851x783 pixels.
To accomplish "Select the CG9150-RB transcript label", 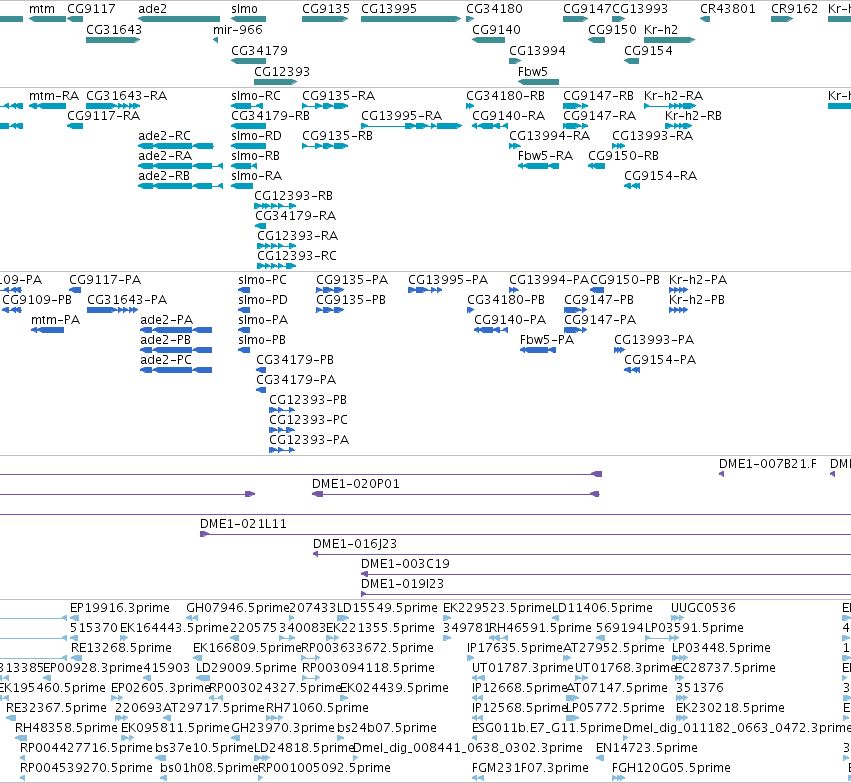I will click(x=623, y=156).
